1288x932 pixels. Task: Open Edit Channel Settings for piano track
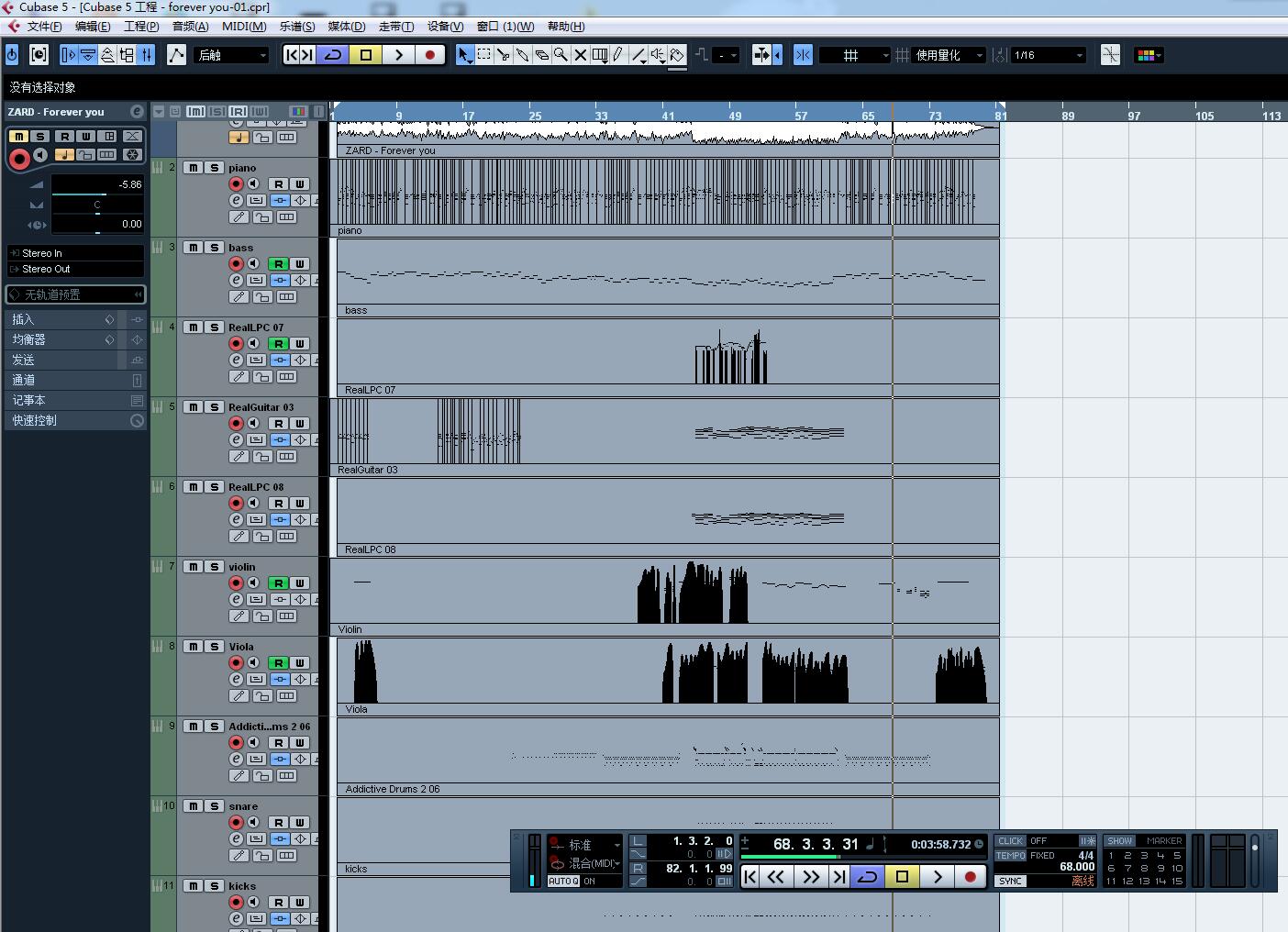click(x=236, y=201)
